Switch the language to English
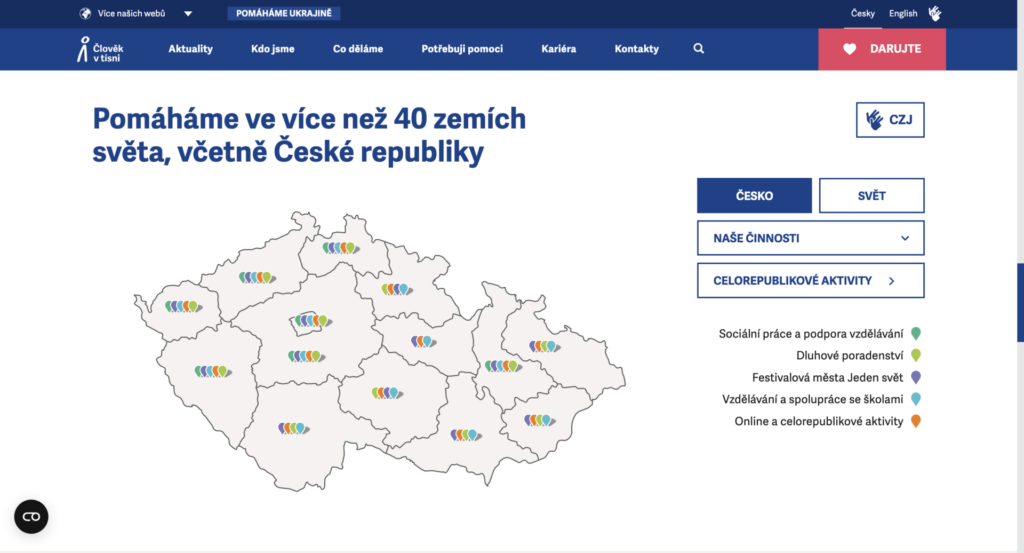 pyautogui.click(x=903, y=14)
